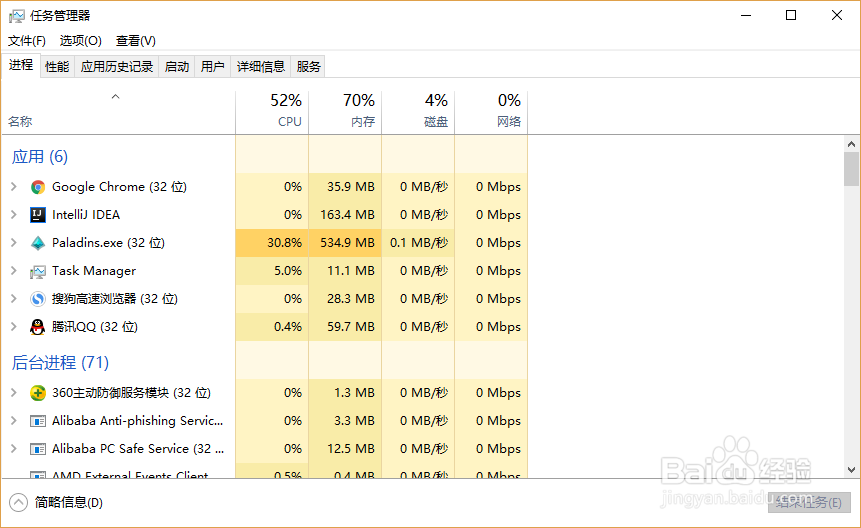
Task: Click the 59.7 MB memory value for QQ
Action: tap(351, 327)
